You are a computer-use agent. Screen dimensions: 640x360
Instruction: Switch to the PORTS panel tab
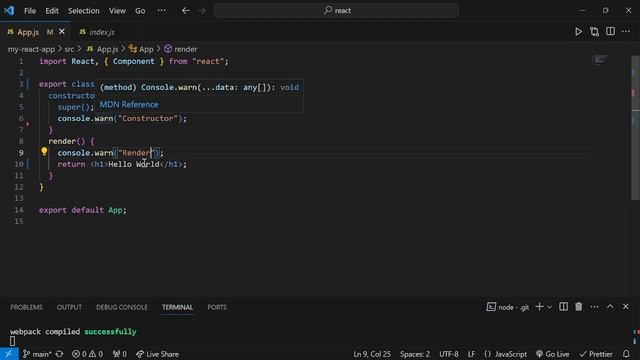(x=217, y=307)
